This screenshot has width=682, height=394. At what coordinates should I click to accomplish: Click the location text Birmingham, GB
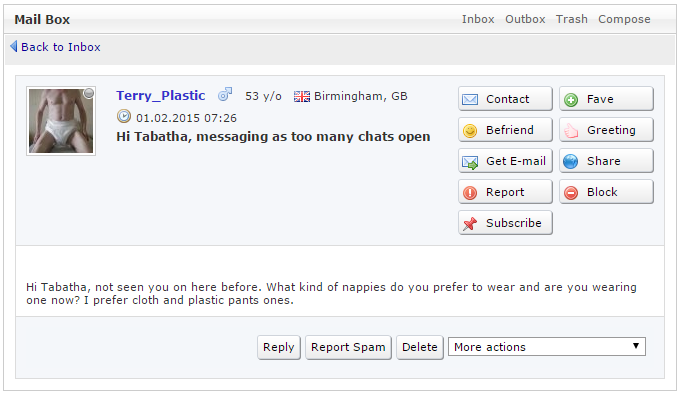click(361, 96)
